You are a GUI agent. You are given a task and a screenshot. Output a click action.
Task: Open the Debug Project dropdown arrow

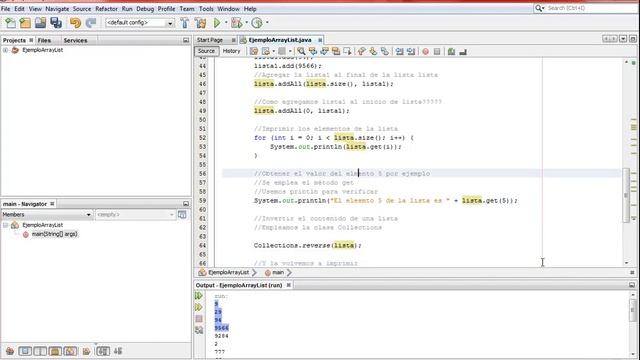point(247,23)
